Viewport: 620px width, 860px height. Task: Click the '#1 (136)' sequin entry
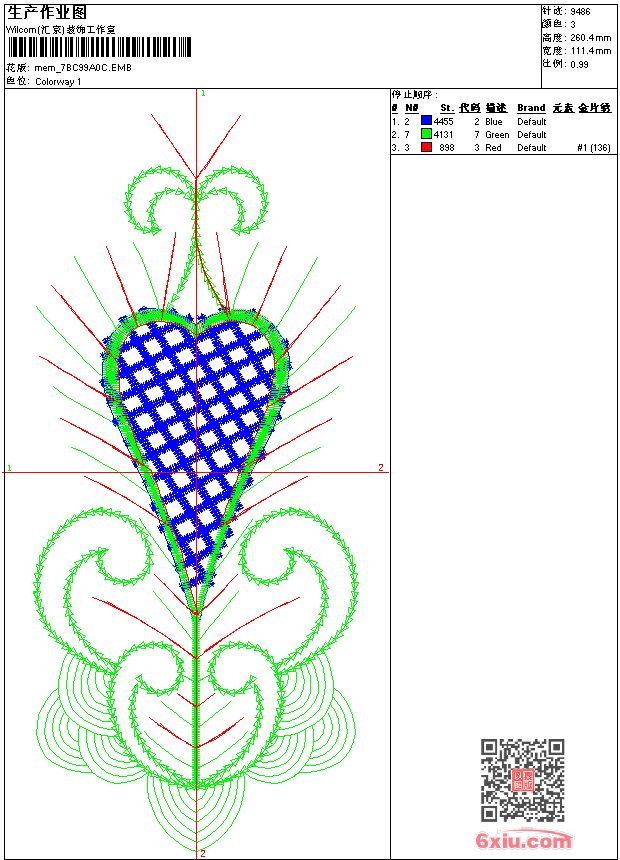[x=594, y=148]
